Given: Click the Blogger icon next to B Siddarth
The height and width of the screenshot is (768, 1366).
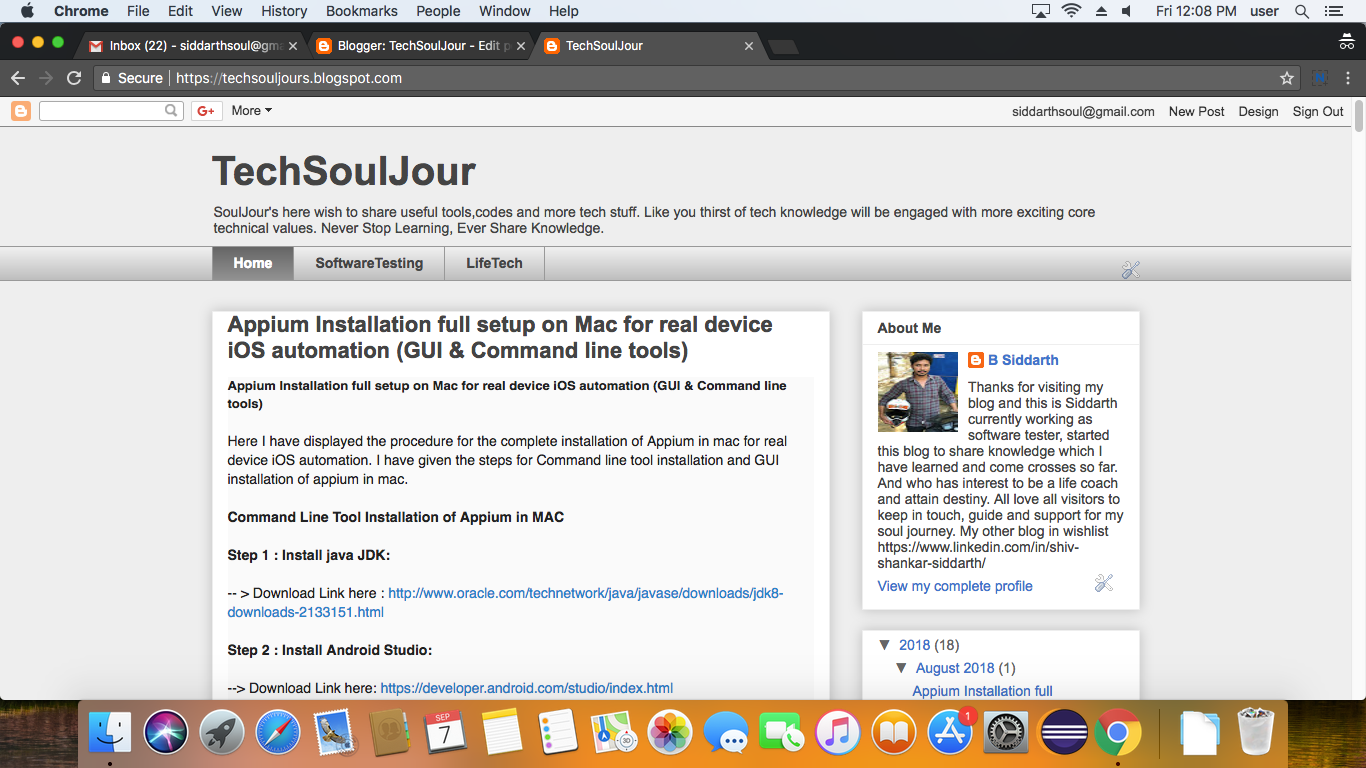Looking at the screenshot, I should tap(976, 360).
